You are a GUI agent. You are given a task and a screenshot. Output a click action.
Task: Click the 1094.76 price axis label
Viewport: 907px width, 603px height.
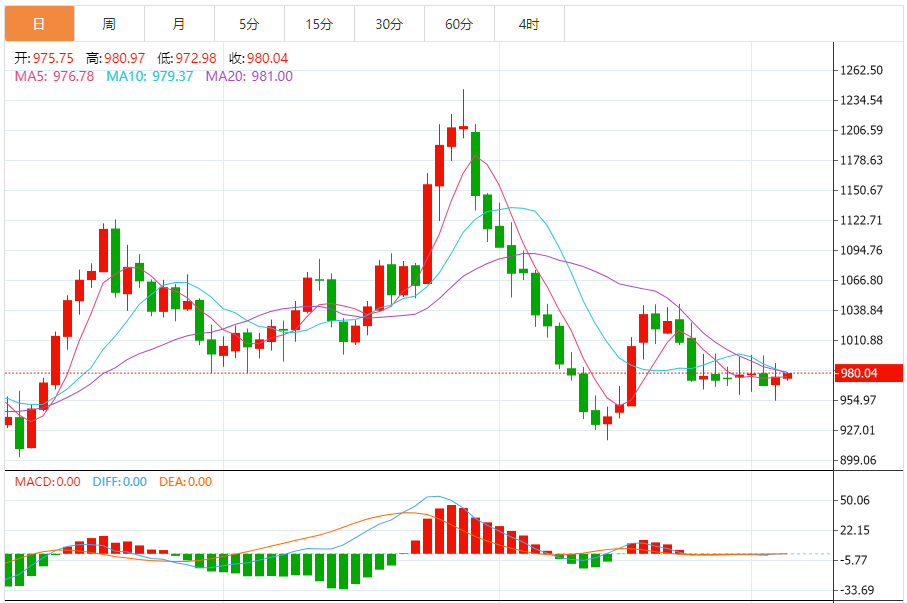861,251
